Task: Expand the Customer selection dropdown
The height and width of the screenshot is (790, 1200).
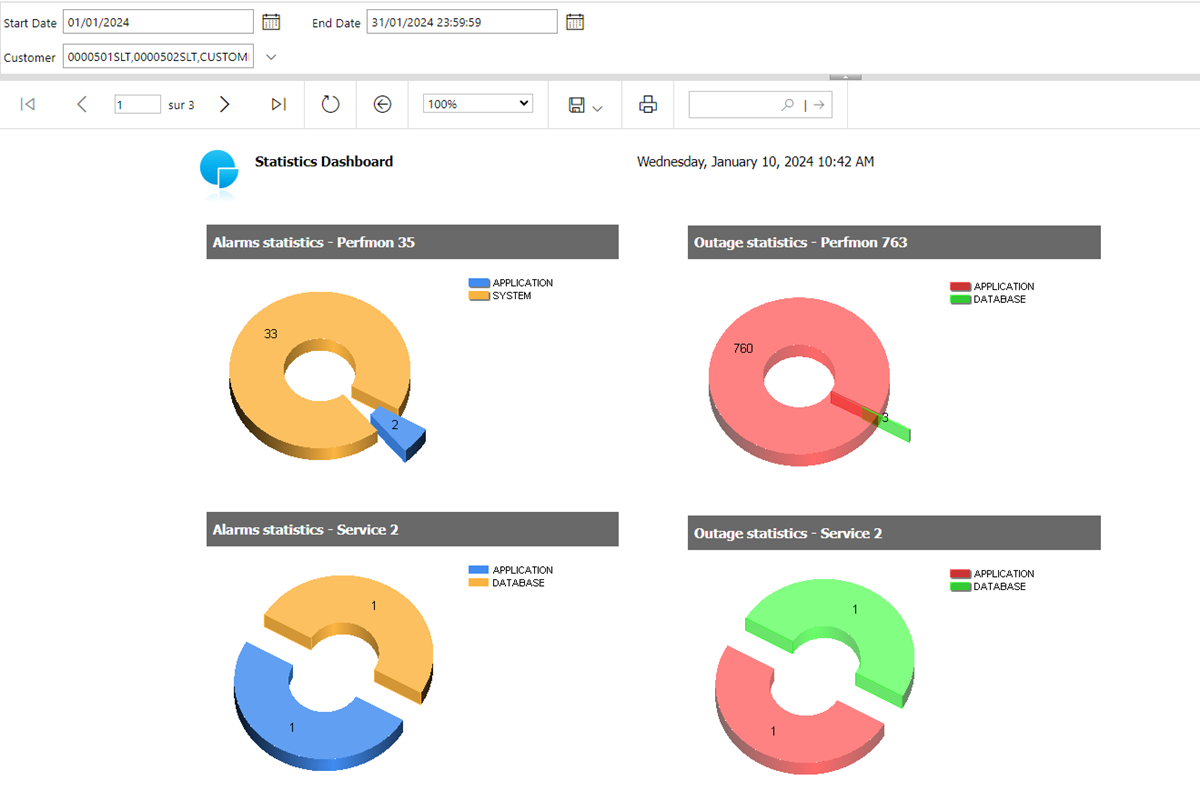Action: click(x=271, y=57)
